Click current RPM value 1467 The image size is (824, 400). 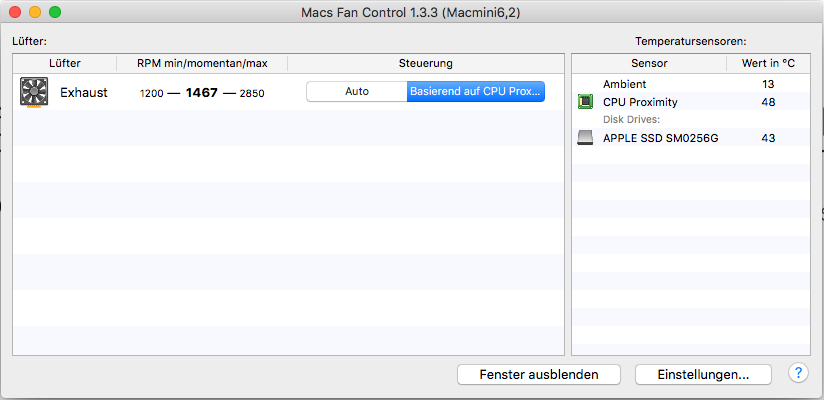tap(202, 93)
